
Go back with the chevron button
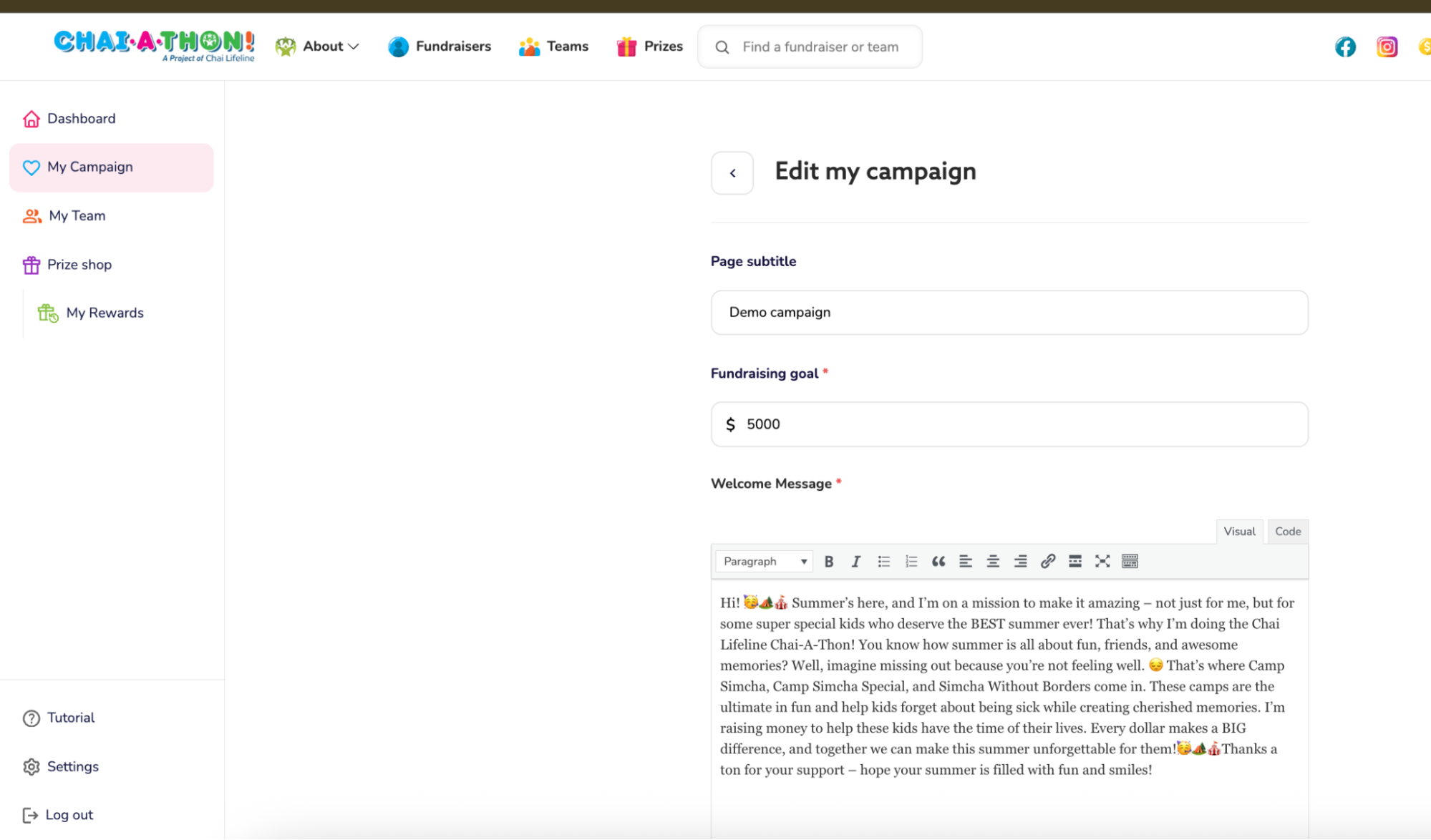click(x=732, y=173)
